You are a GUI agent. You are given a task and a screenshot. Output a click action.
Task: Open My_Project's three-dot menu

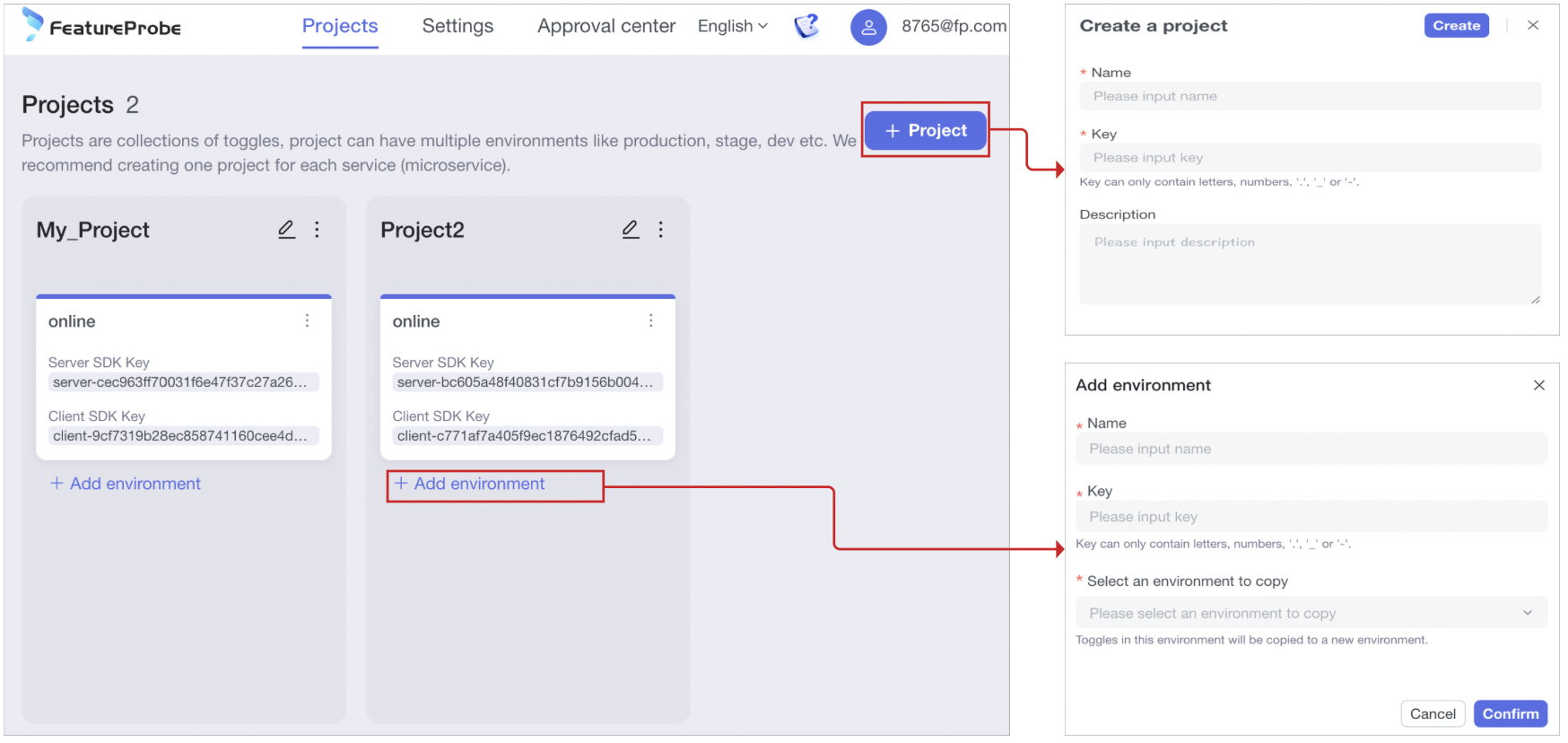[x=317, y=230]
